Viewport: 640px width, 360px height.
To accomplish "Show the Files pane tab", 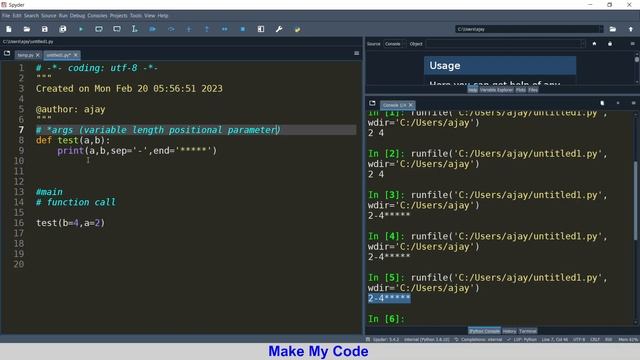I will pos(533,90).
